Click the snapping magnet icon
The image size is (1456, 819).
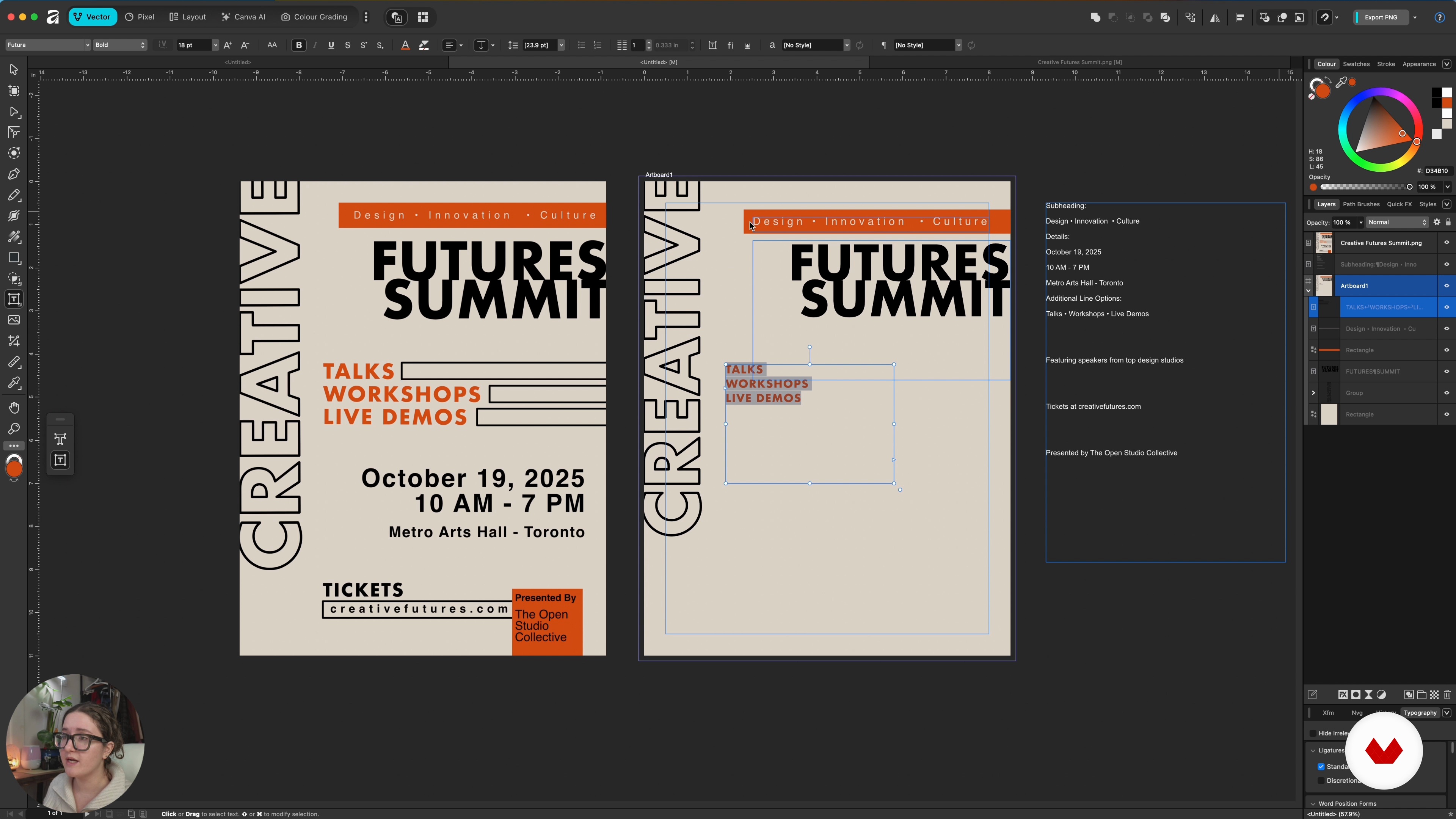click(1324, 17)
